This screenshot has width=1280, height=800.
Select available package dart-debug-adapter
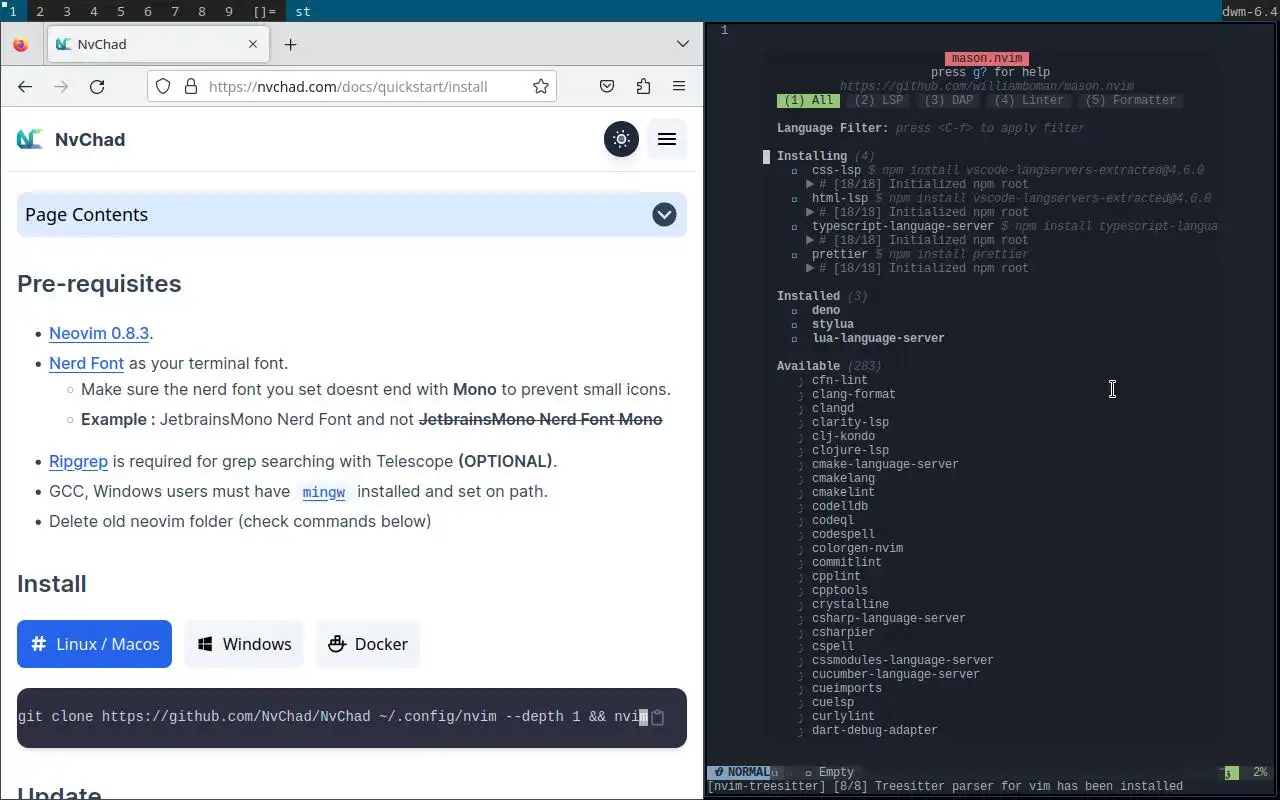875,730
